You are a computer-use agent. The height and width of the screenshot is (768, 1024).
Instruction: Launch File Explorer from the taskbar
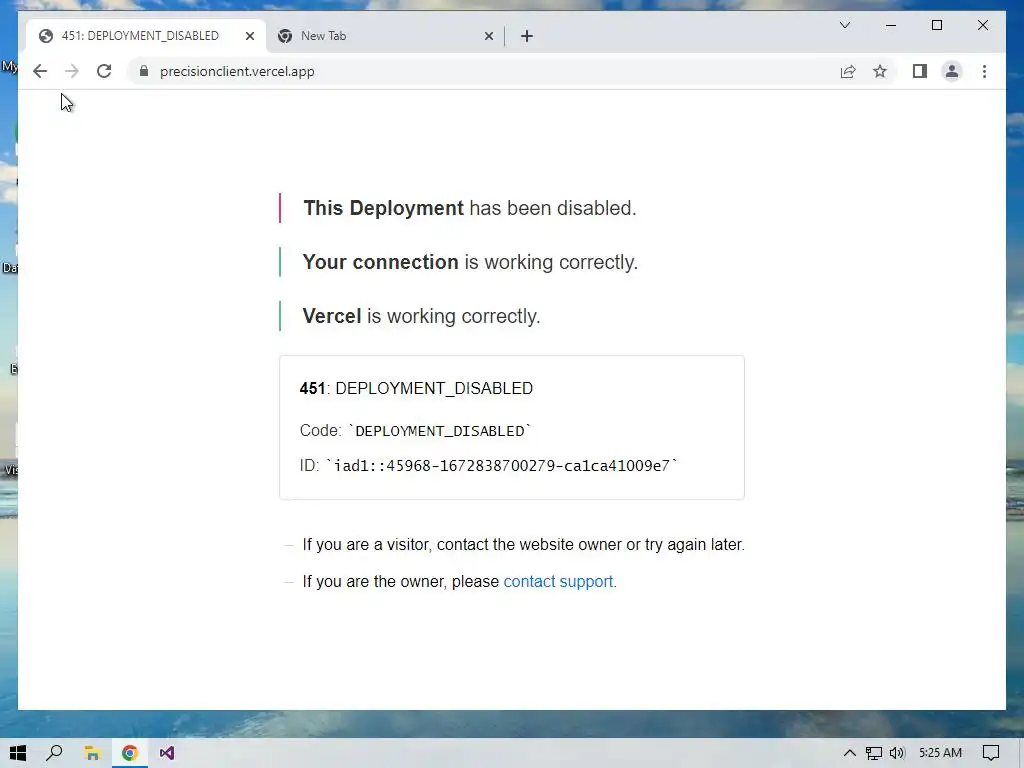pyautogui.click(x=92, y=753)
